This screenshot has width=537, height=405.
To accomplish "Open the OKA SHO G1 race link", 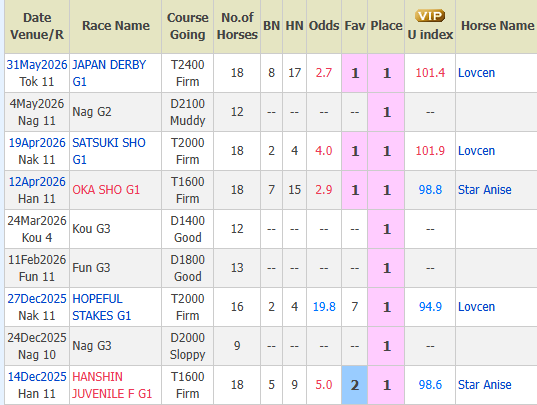I will coord(106,190).
